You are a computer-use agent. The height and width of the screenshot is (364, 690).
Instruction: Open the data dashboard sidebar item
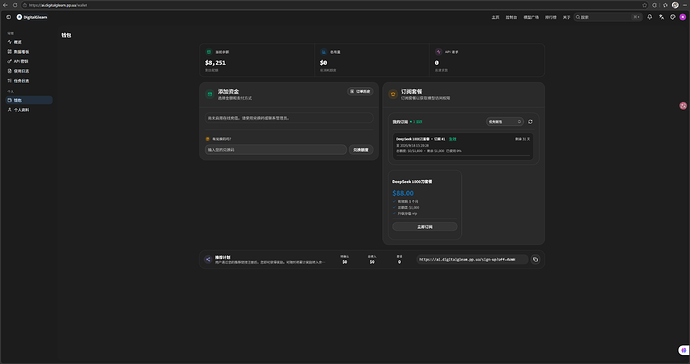click(x=29, y=51)
